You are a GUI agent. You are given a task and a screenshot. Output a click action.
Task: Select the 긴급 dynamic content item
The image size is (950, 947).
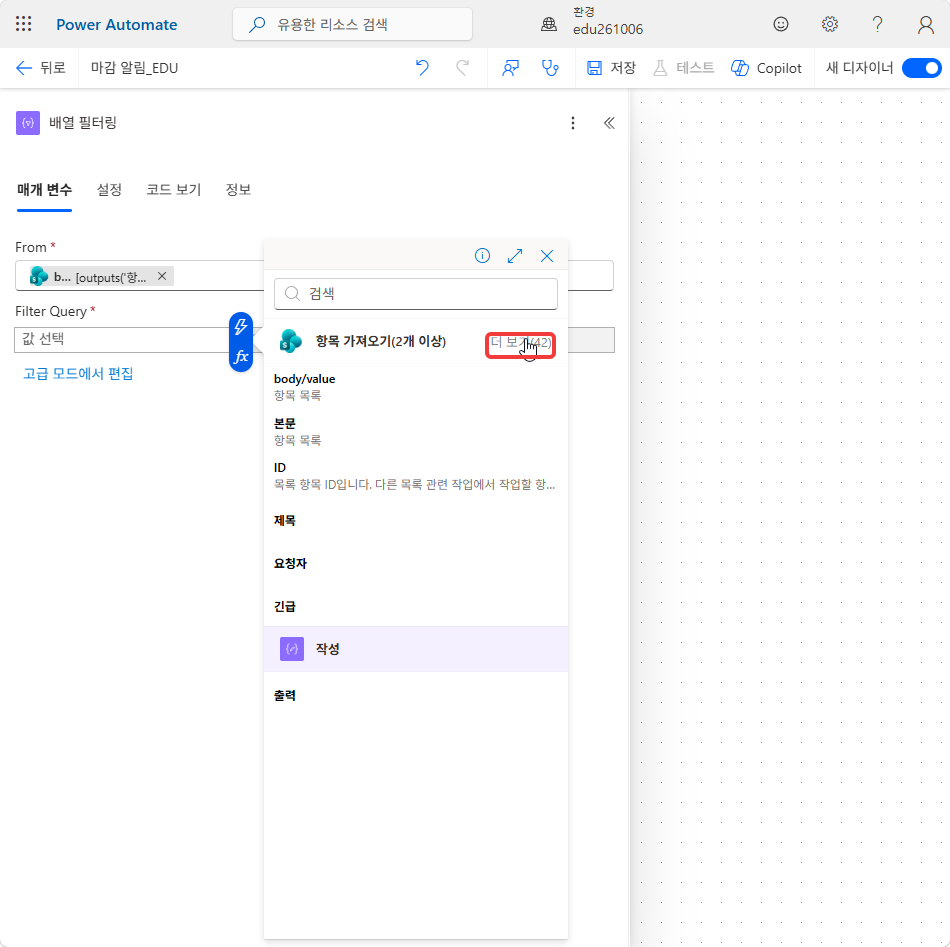416,606
